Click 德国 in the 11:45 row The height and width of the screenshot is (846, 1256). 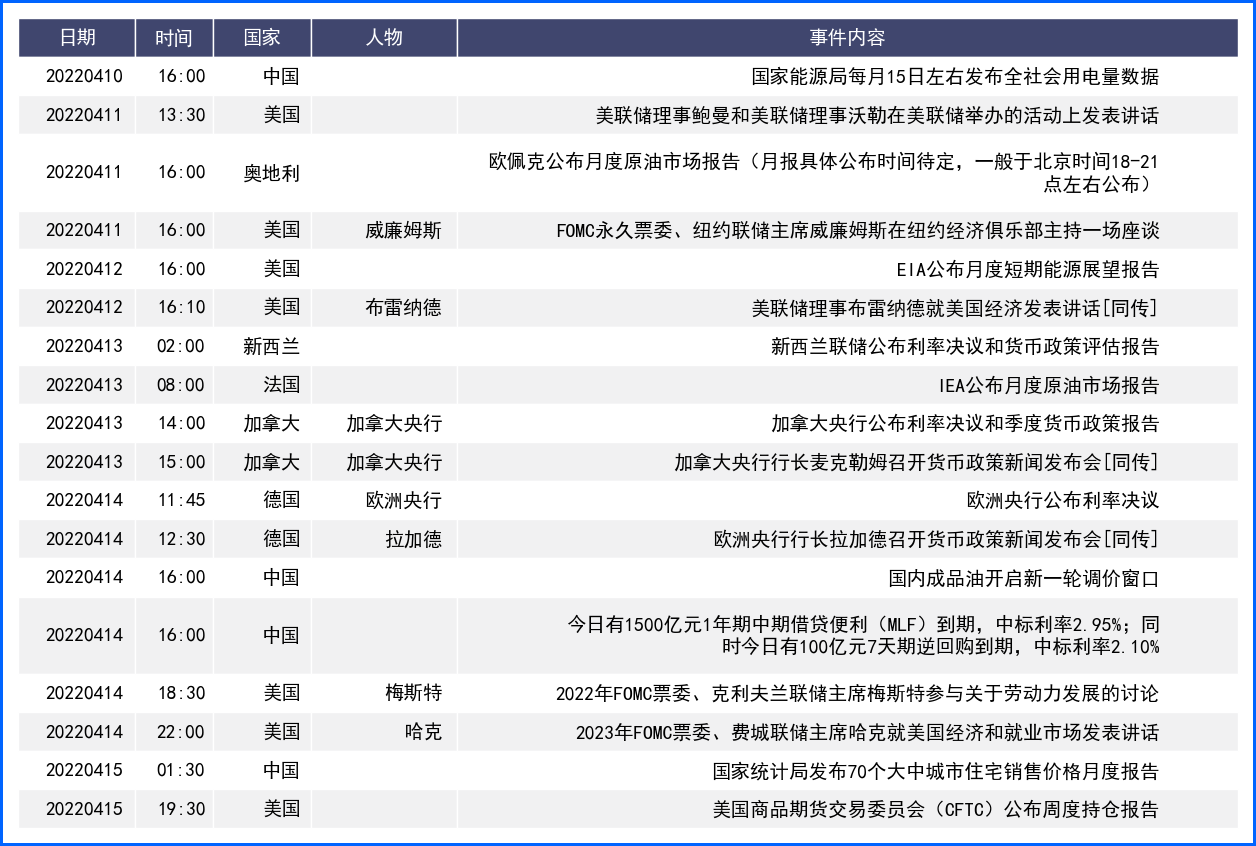click(x=281, y=500)
